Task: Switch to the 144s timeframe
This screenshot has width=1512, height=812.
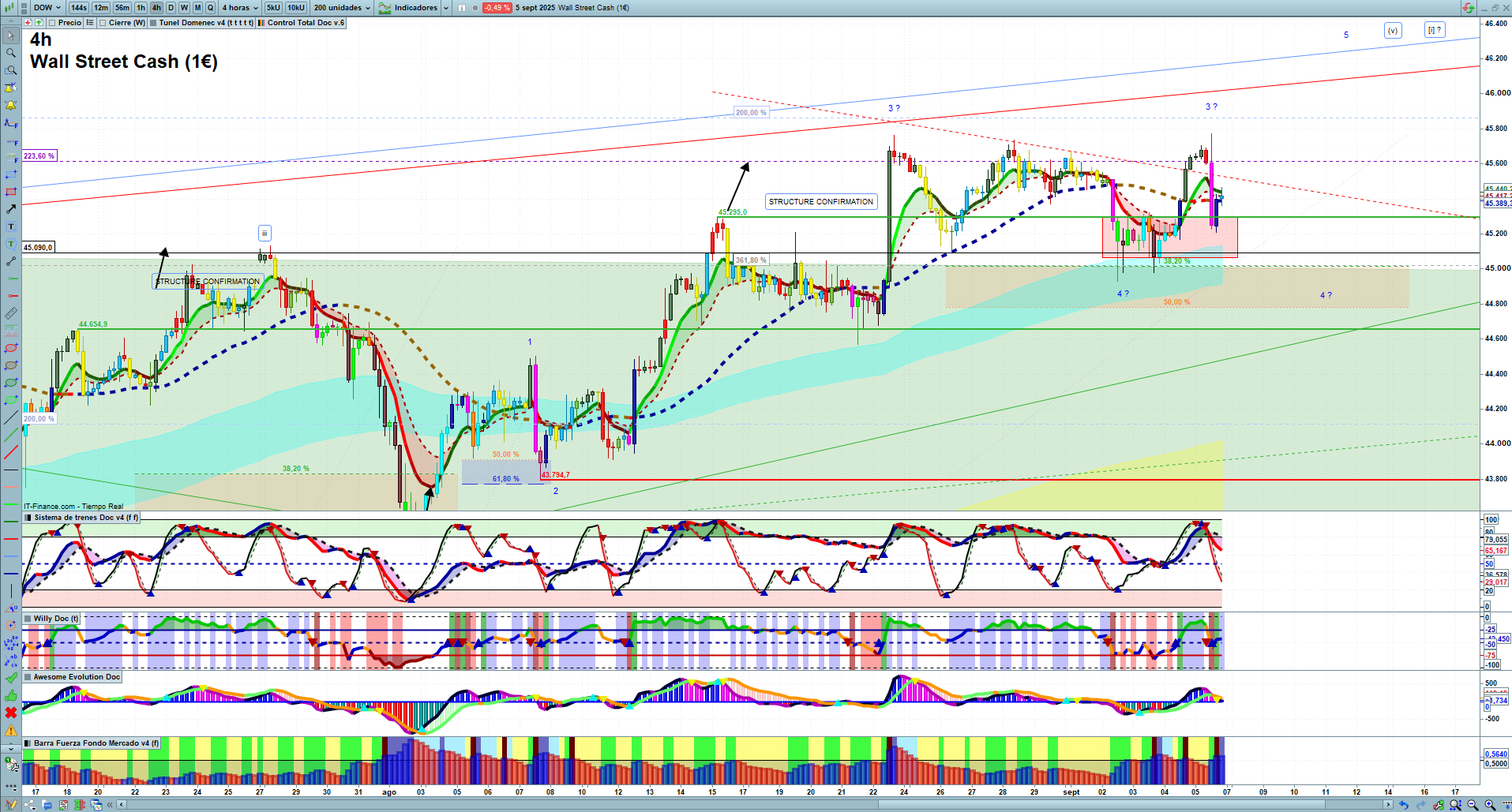Action: [x=79, y=8]
